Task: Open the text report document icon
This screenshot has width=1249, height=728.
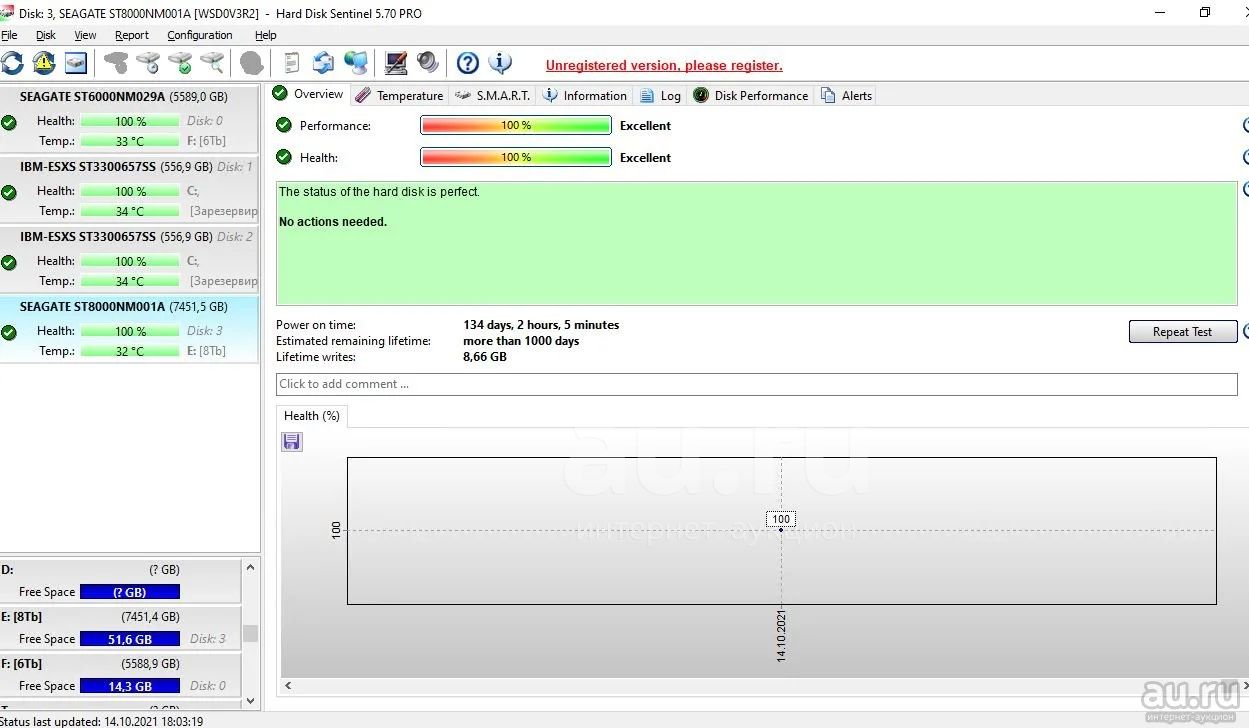Action: coord(292,63)
